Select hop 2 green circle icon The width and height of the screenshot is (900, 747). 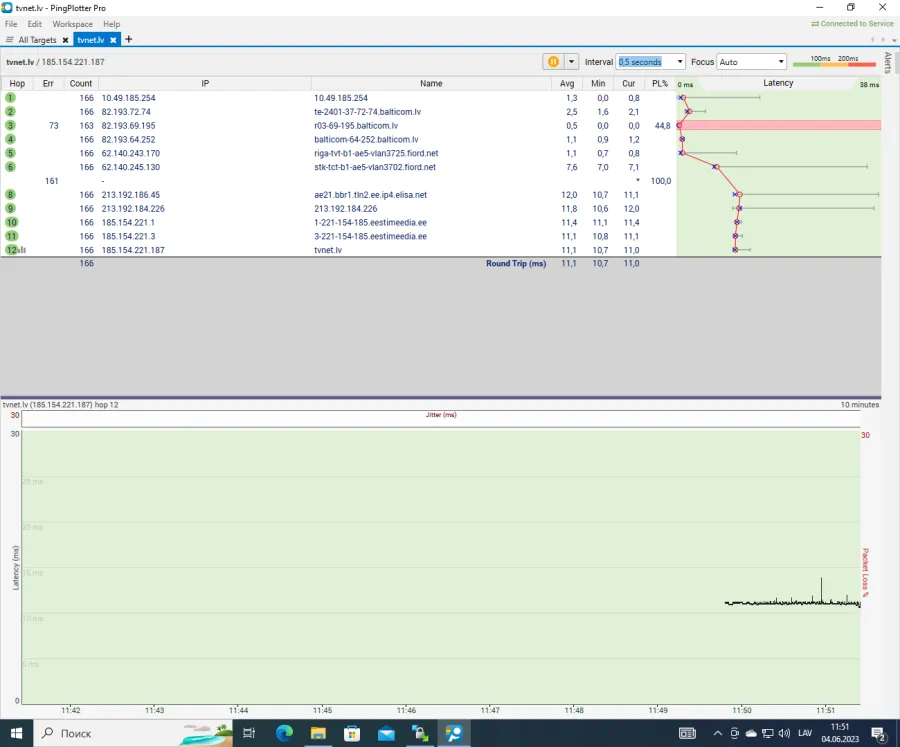pyautogui.click(x=10, y=111)
